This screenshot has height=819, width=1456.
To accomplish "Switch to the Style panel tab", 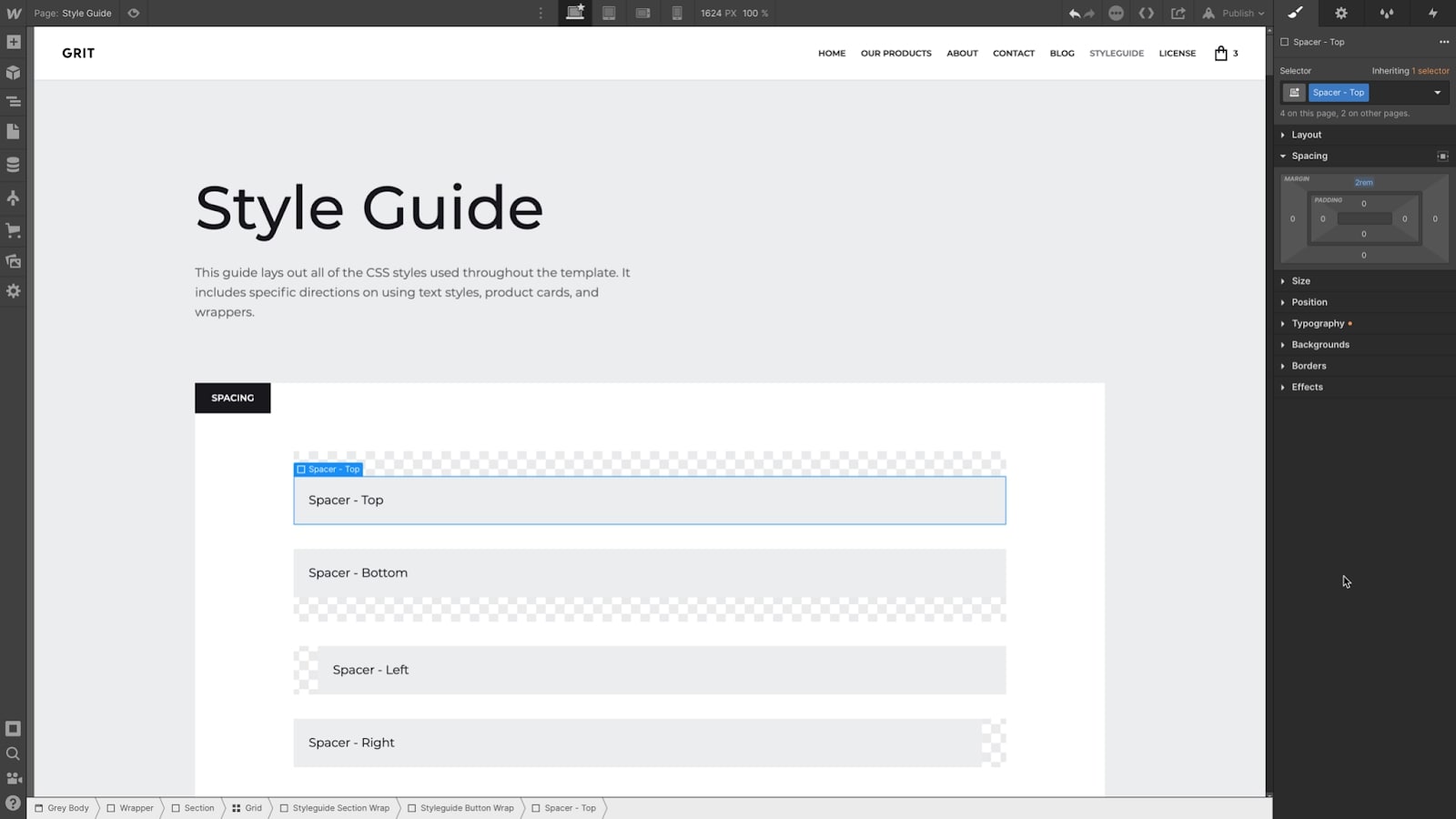I will pyautogui.click(x=1295, y=13).
